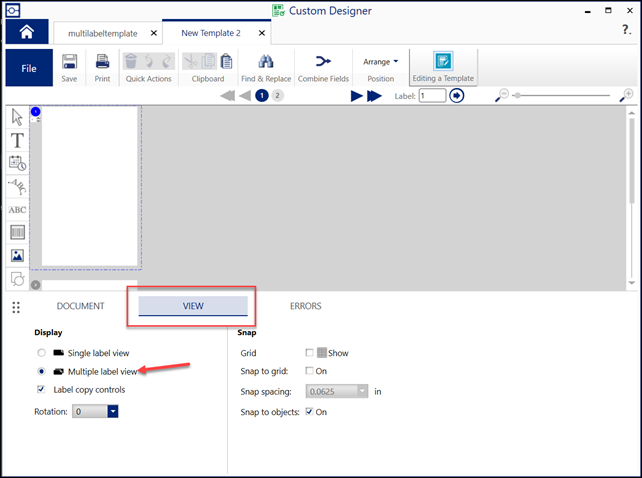Choose the Barcode tool in sidebar
Viewport: 642px width, 478px height.
17,232
